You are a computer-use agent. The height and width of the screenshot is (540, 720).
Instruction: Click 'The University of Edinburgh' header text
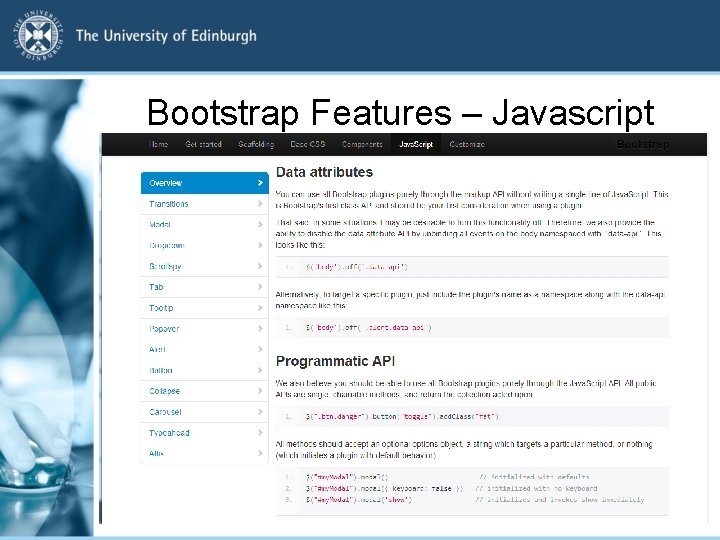(166, 36)
